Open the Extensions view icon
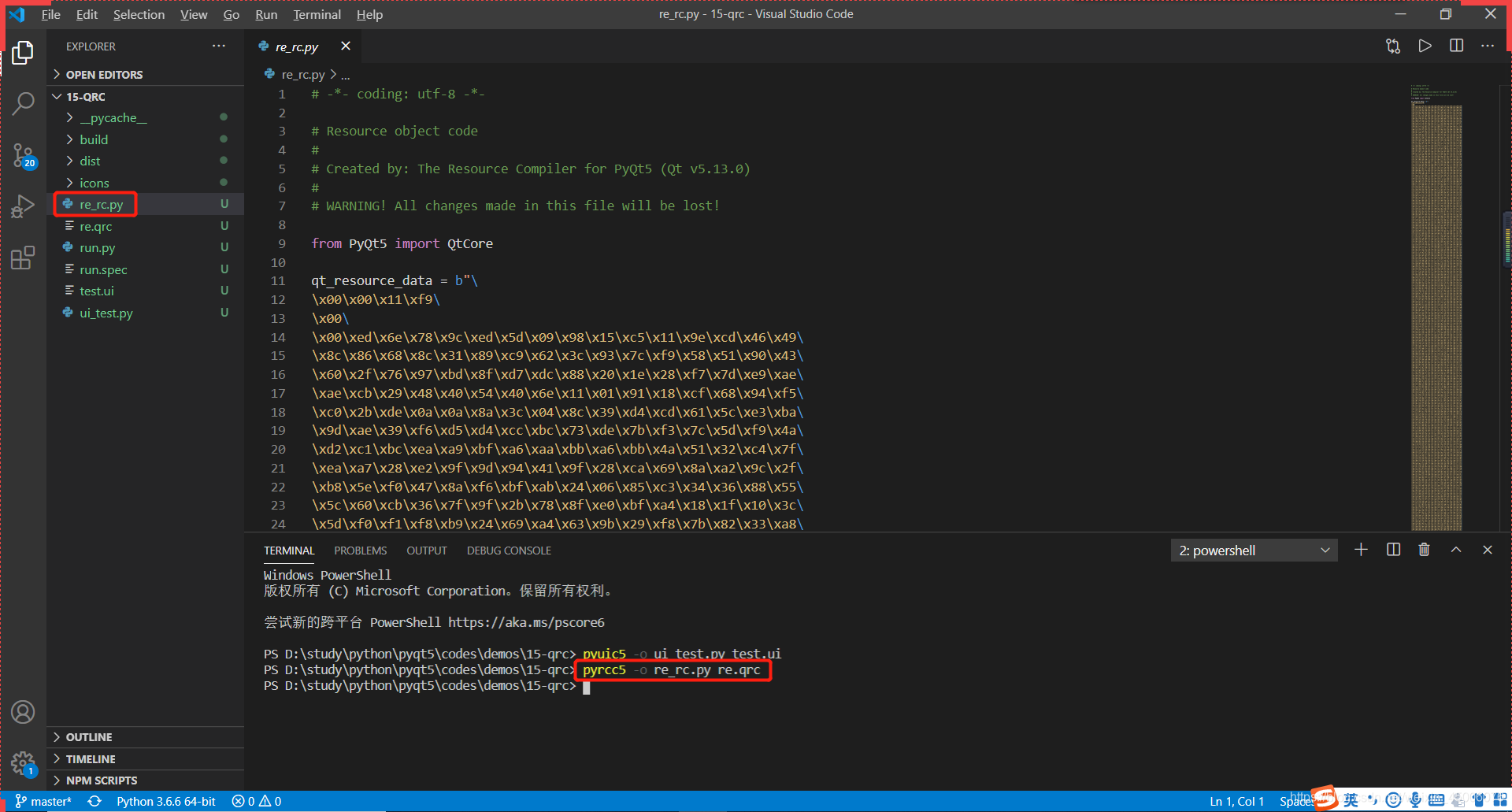Image resolution: width=1512 pixels, height=812 pixels. [x=23, y=258]
